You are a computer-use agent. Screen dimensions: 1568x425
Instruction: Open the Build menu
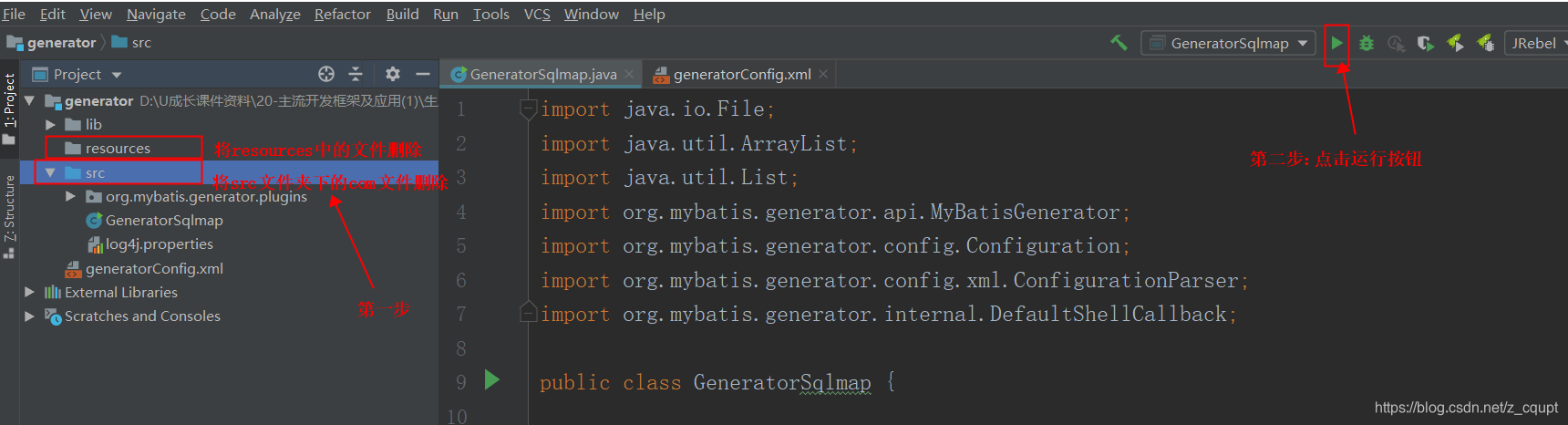pyautogui.click(x=403, y=14)
